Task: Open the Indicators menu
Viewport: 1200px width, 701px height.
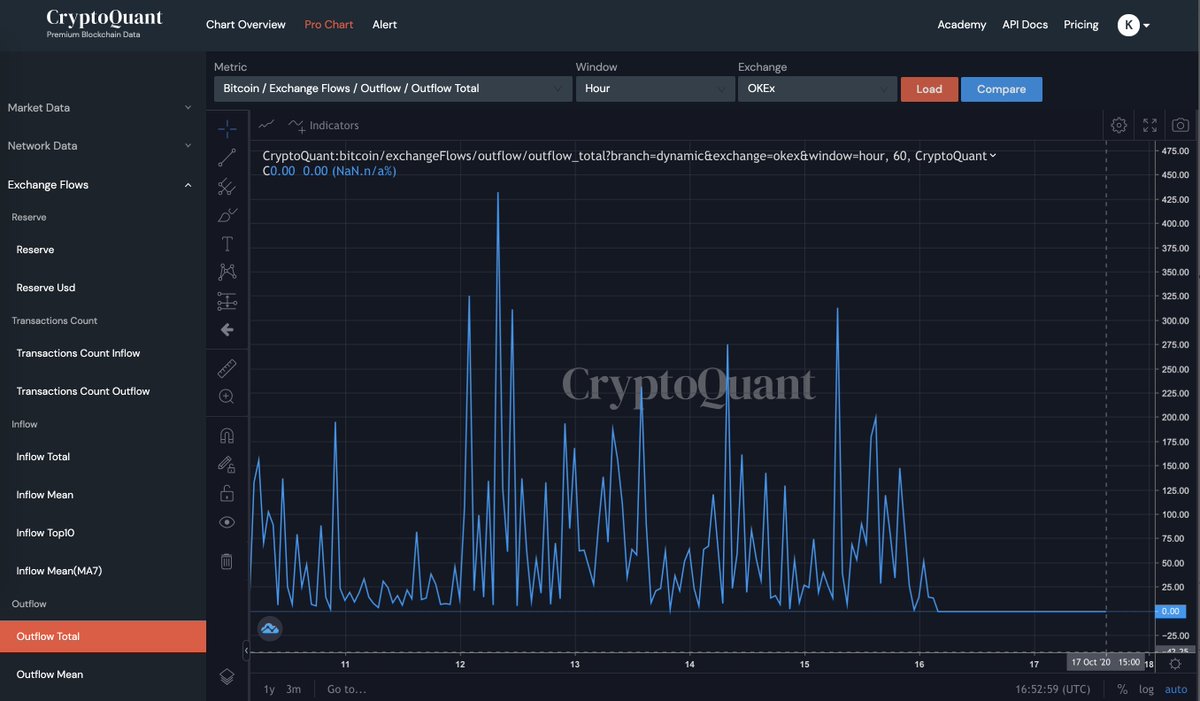Action: pos(323,125)
